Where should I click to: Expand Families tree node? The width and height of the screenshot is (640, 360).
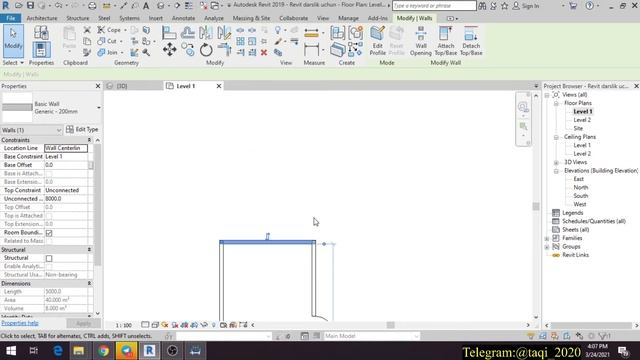tap(547, 238)
